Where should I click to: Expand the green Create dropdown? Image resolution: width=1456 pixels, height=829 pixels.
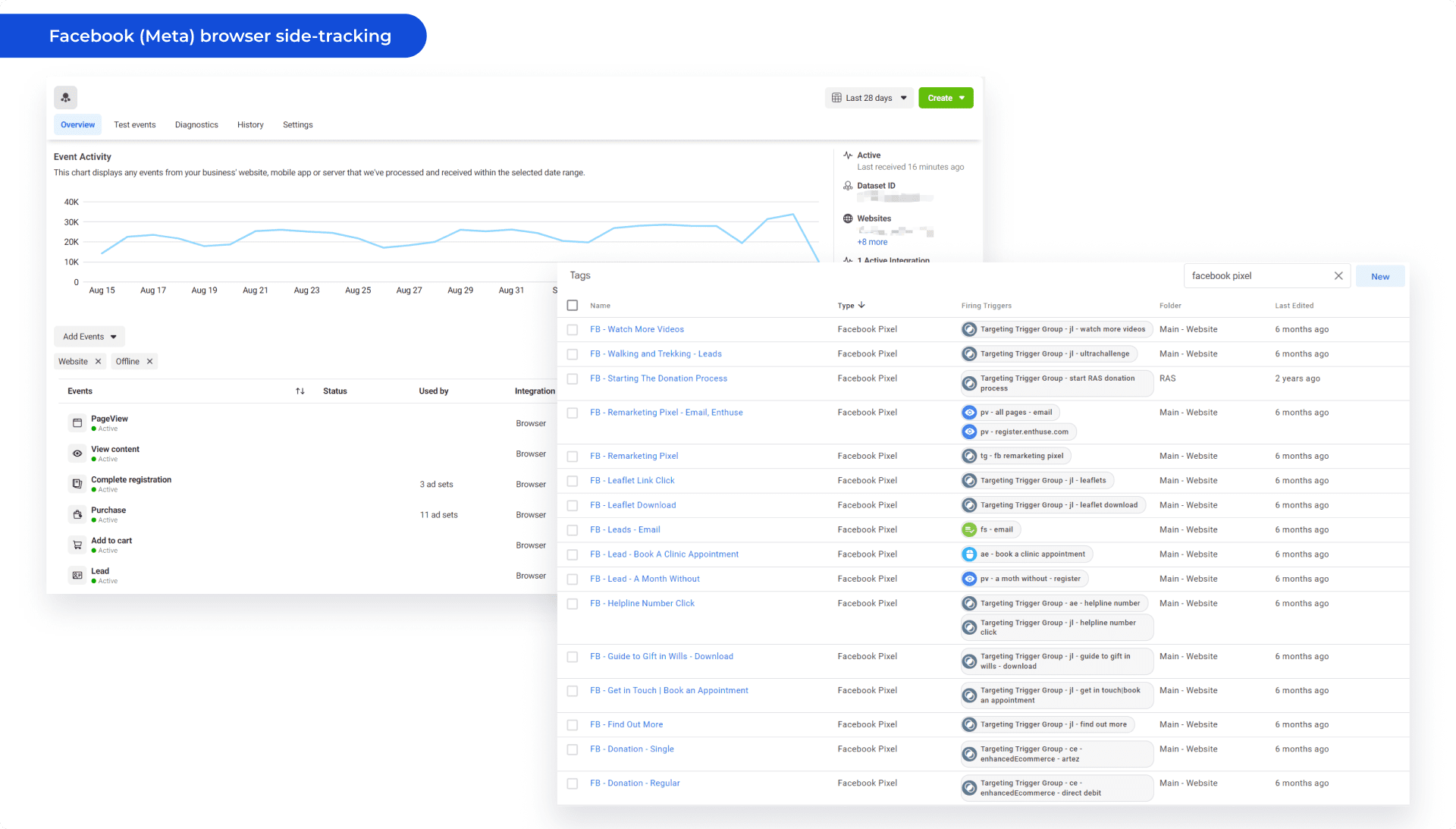click(946, 98)
